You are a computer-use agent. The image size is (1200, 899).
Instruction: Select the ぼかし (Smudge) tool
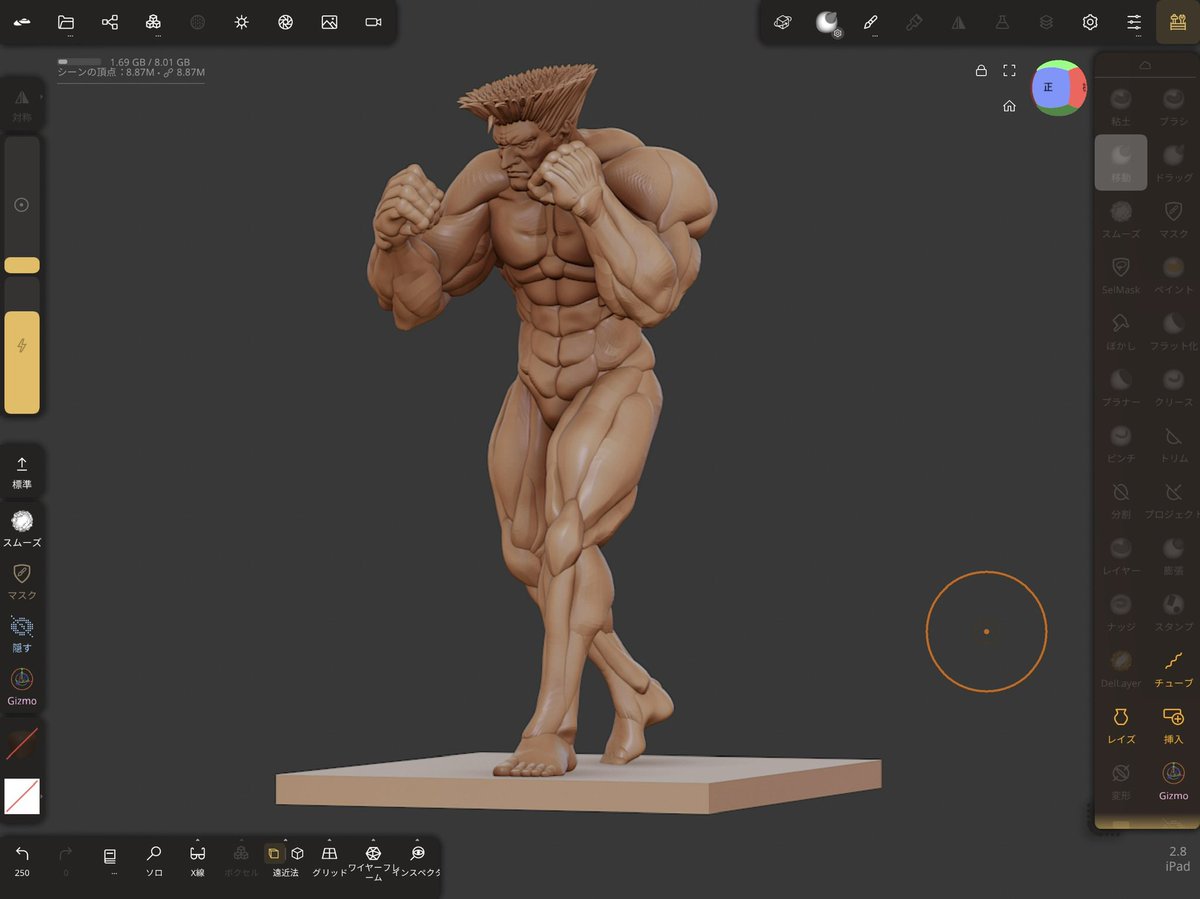1121,331
